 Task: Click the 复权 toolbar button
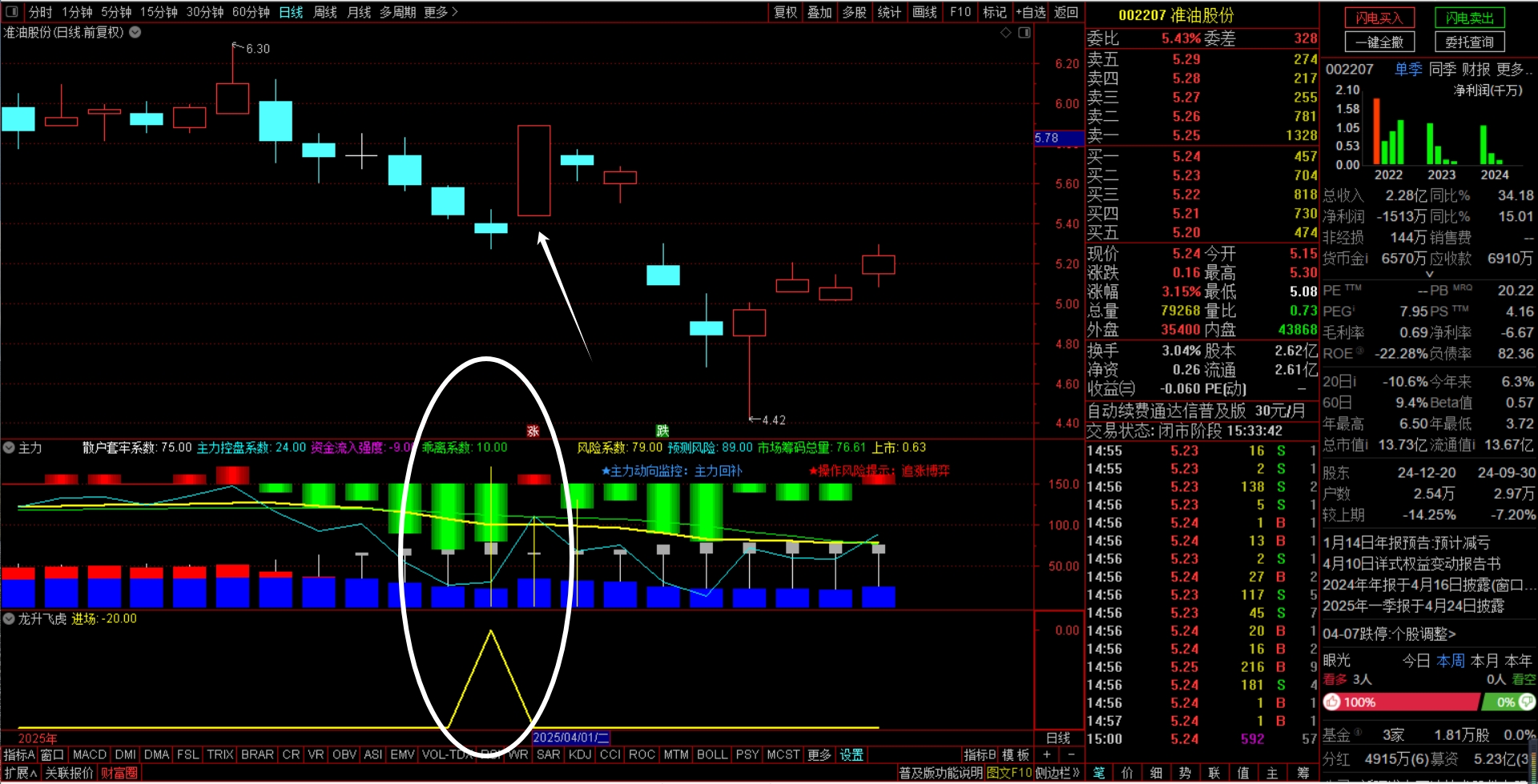[785, 12]
